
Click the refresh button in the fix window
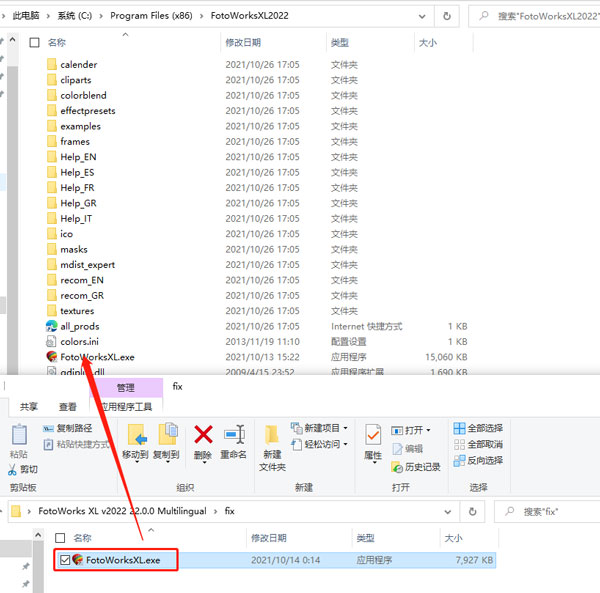tap(473, 512)
